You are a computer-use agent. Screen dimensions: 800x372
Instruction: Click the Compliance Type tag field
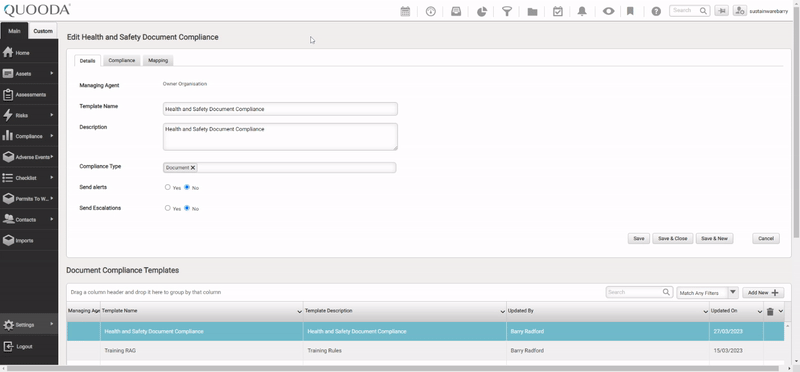(280, 167)
